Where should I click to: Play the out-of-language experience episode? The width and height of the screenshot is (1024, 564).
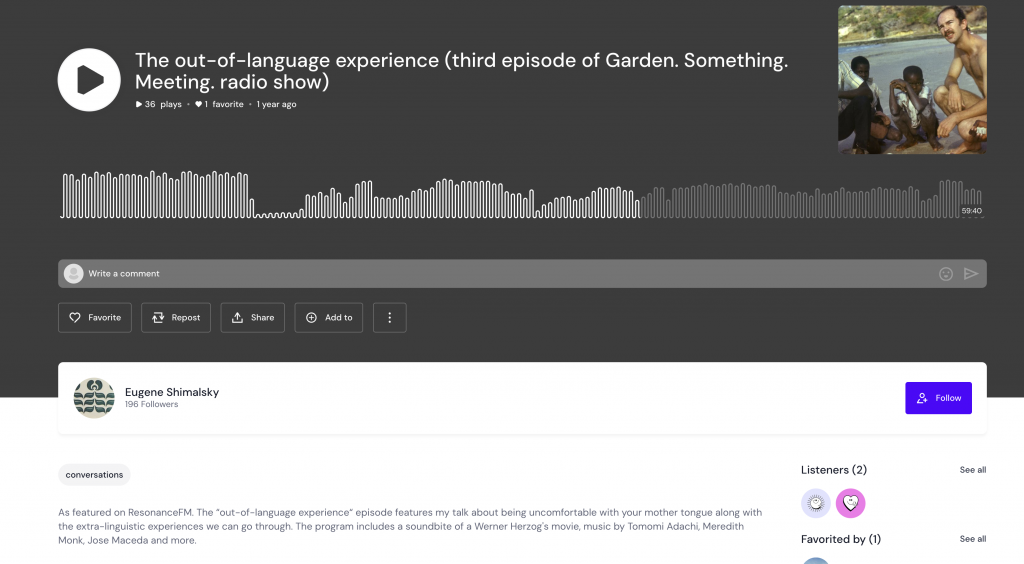[89, 80]
